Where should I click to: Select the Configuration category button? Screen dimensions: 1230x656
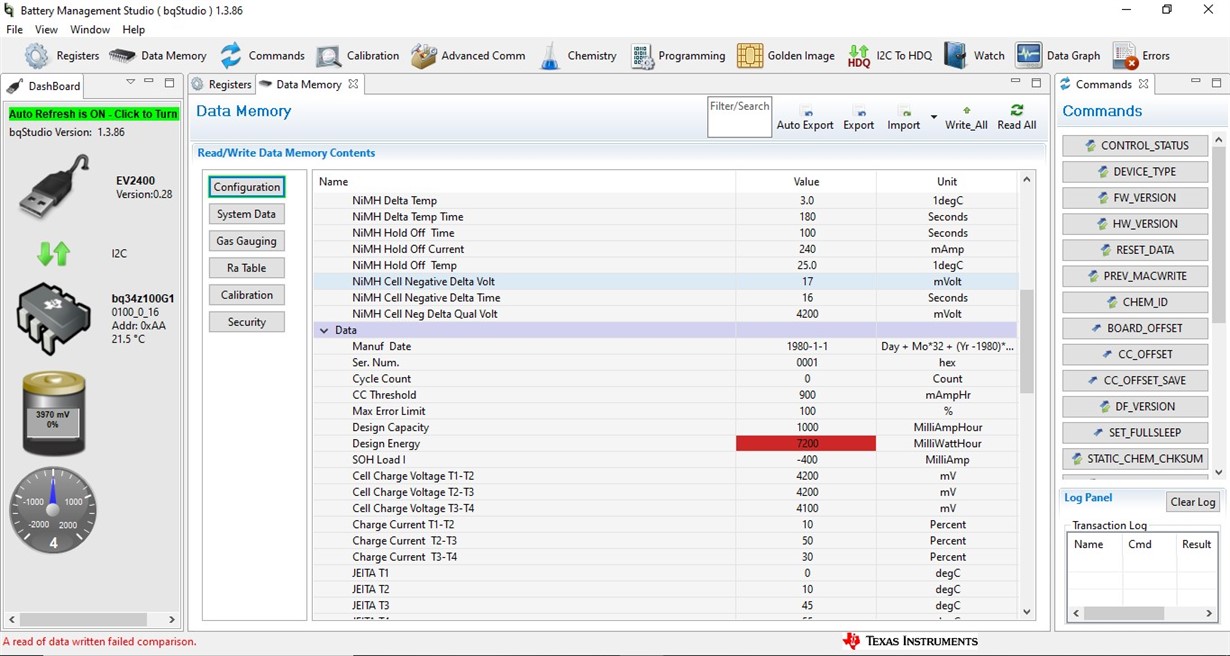point(247,187)
